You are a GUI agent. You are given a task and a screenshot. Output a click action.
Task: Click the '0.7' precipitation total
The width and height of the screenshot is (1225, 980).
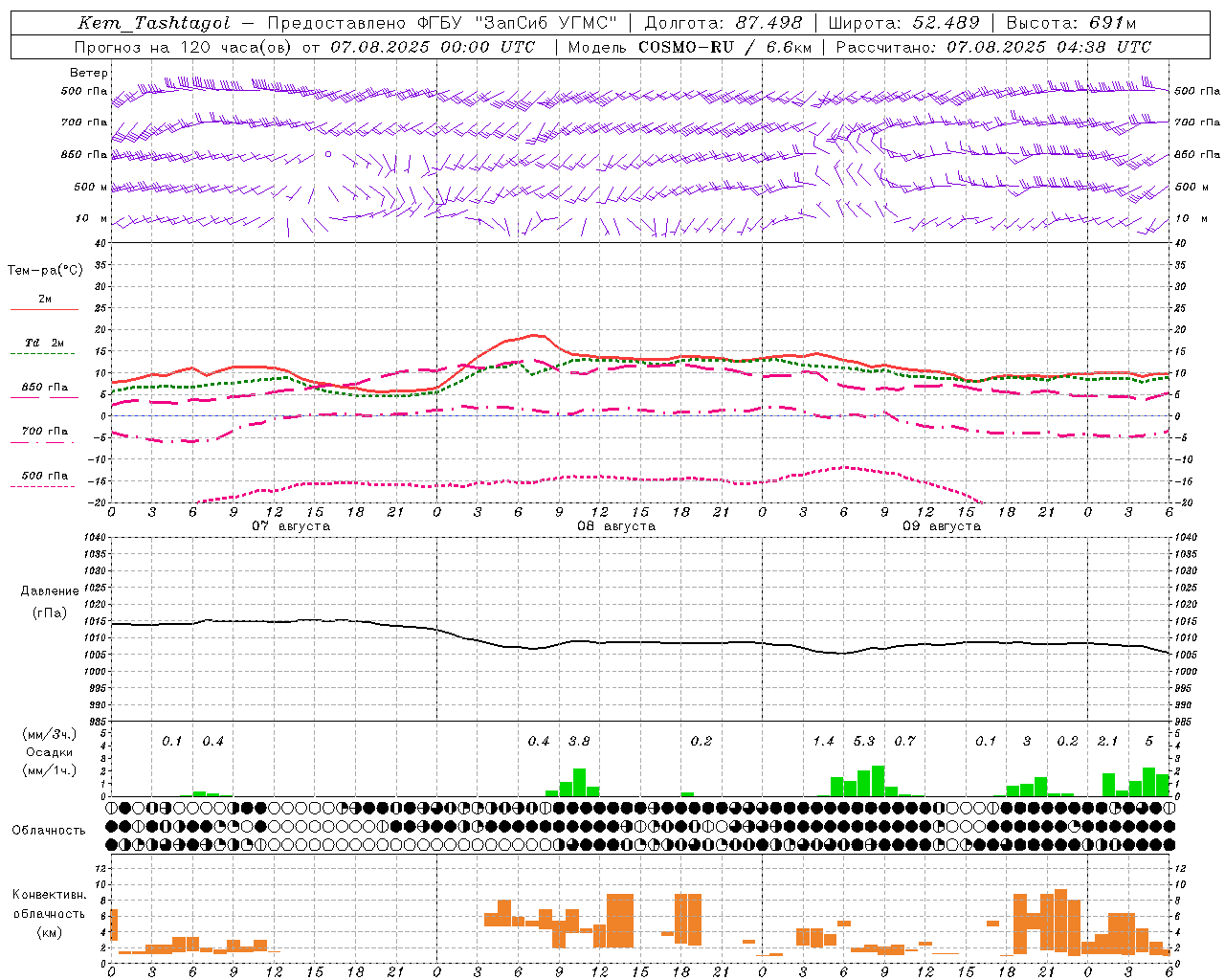(x=904, y=742)
